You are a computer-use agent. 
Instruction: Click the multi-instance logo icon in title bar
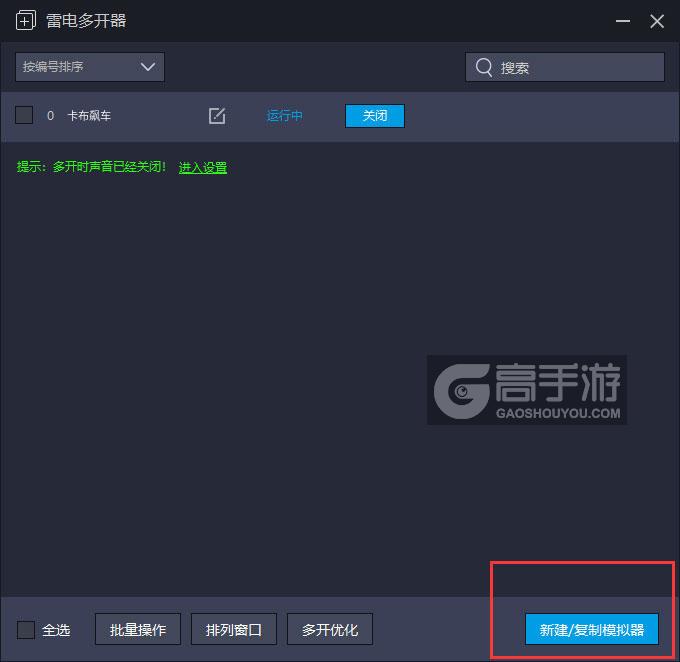pos(26,20)
